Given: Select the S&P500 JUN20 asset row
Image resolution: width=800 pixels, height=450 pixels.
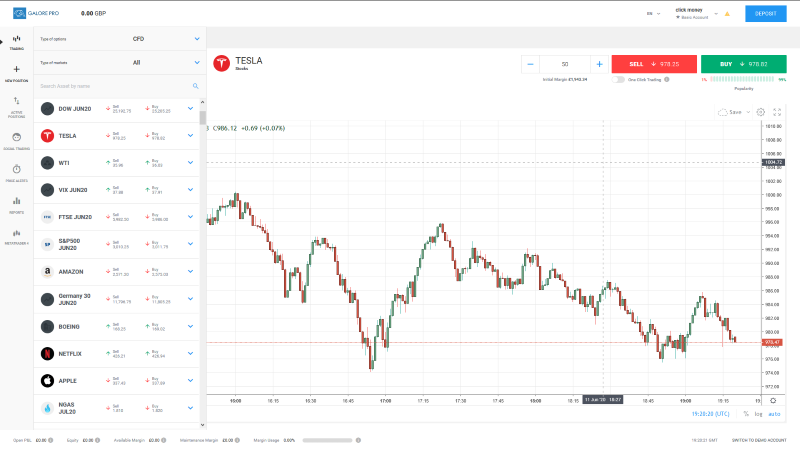Looking at the screenshot, I should (x=116, y=244).
